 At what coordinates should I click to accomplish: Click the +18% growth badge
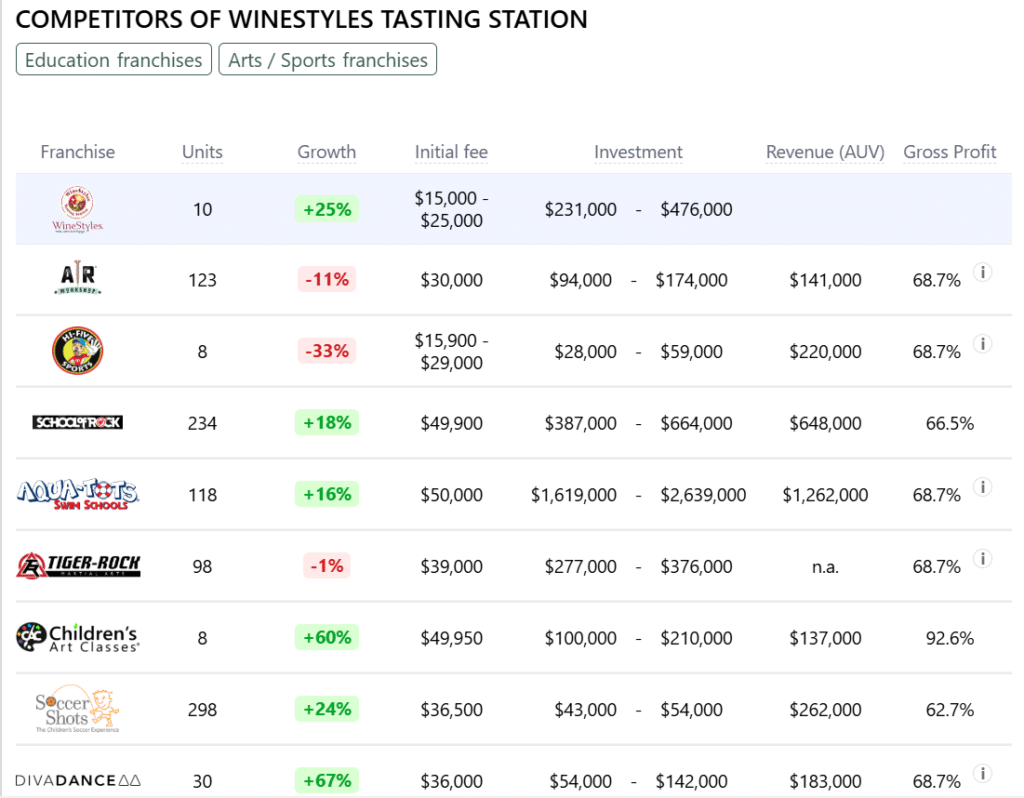point(327,423)
